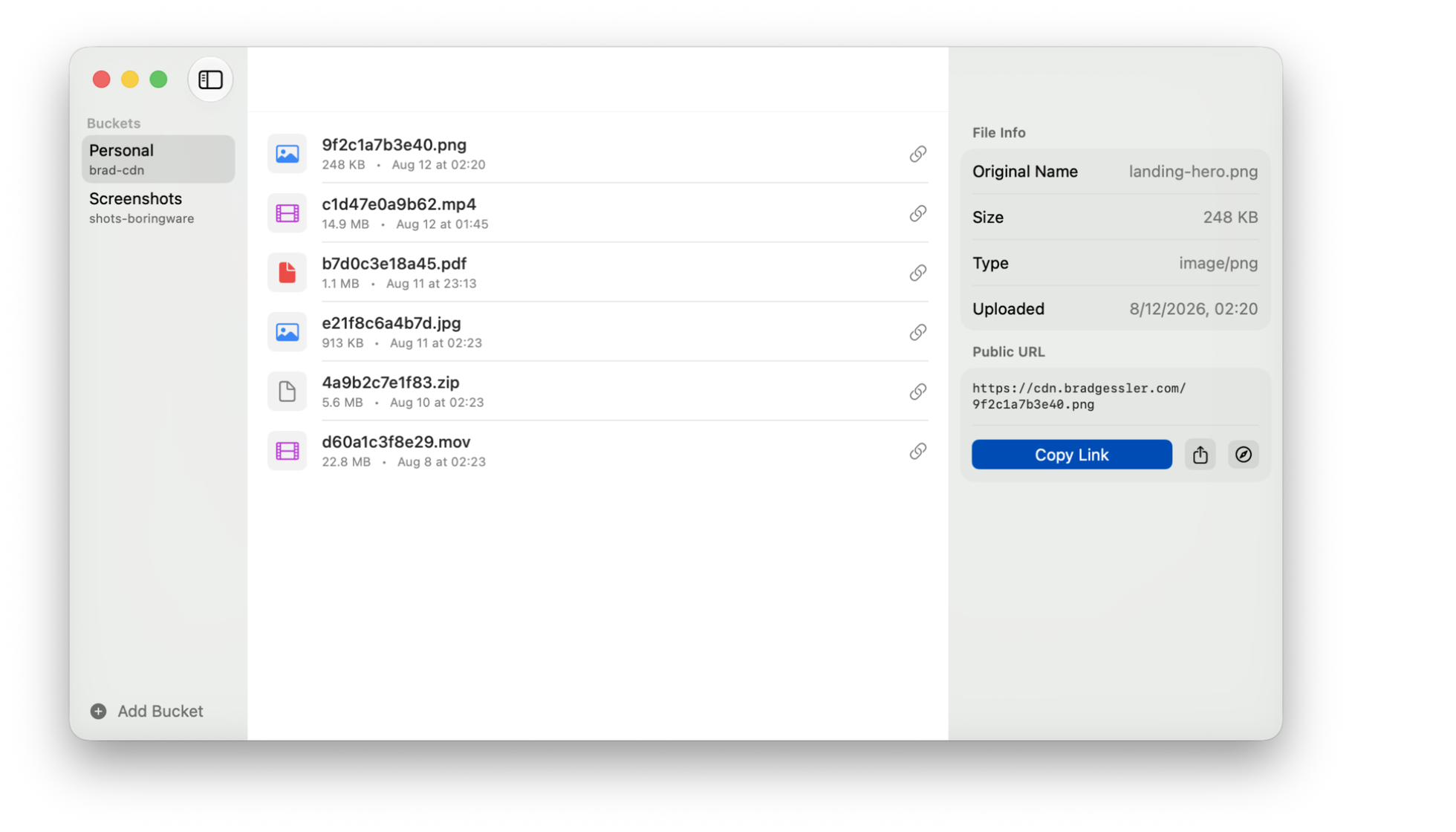Viewport: 1456px width, 832px height.
Task: Copy link for d60a1c3f8e29.mov
Action: [x=917, y=451]
